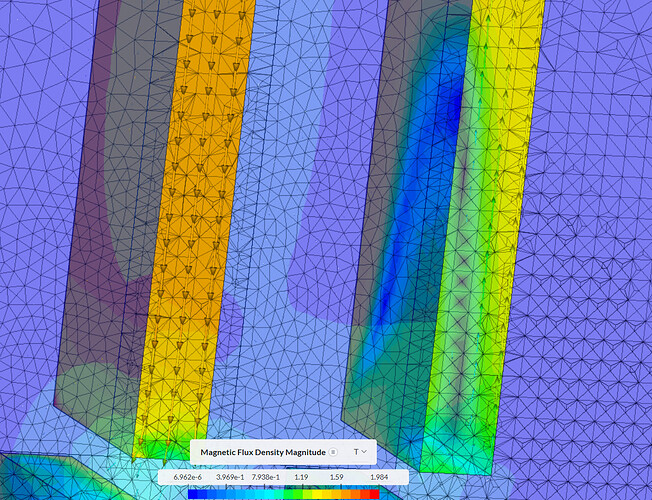Select the legend value 3.969e-1
Viewport: 652px width, 500px height.
pos(230,477)
